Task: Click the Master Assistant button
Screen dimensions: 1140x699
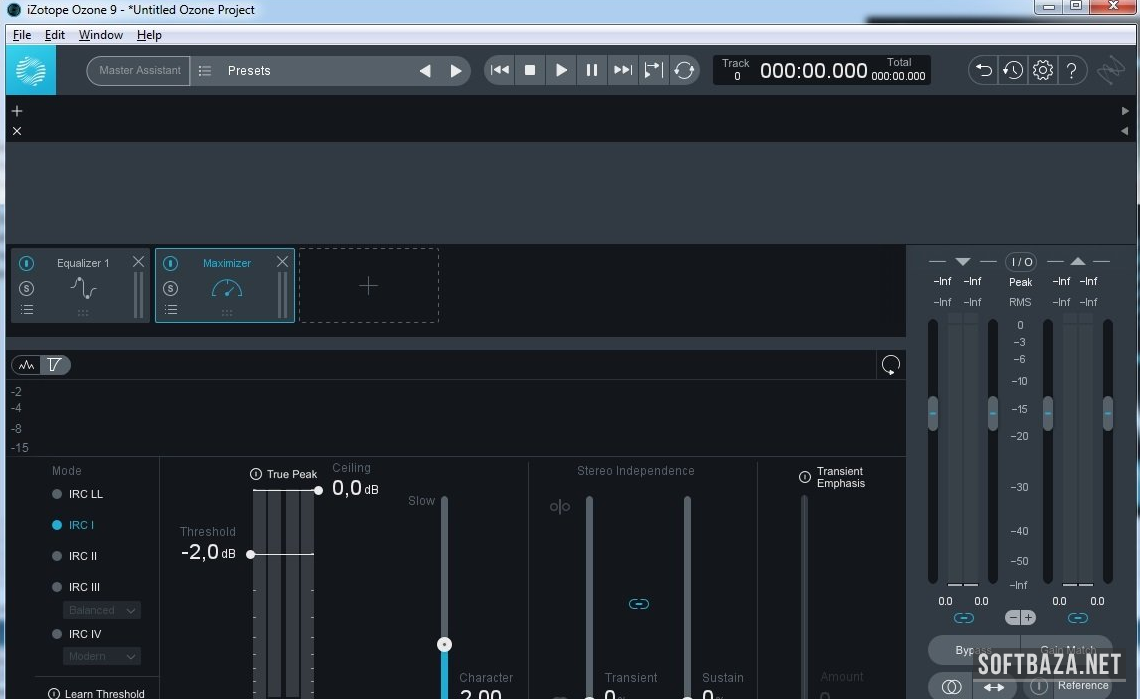Action: point(139,71)
